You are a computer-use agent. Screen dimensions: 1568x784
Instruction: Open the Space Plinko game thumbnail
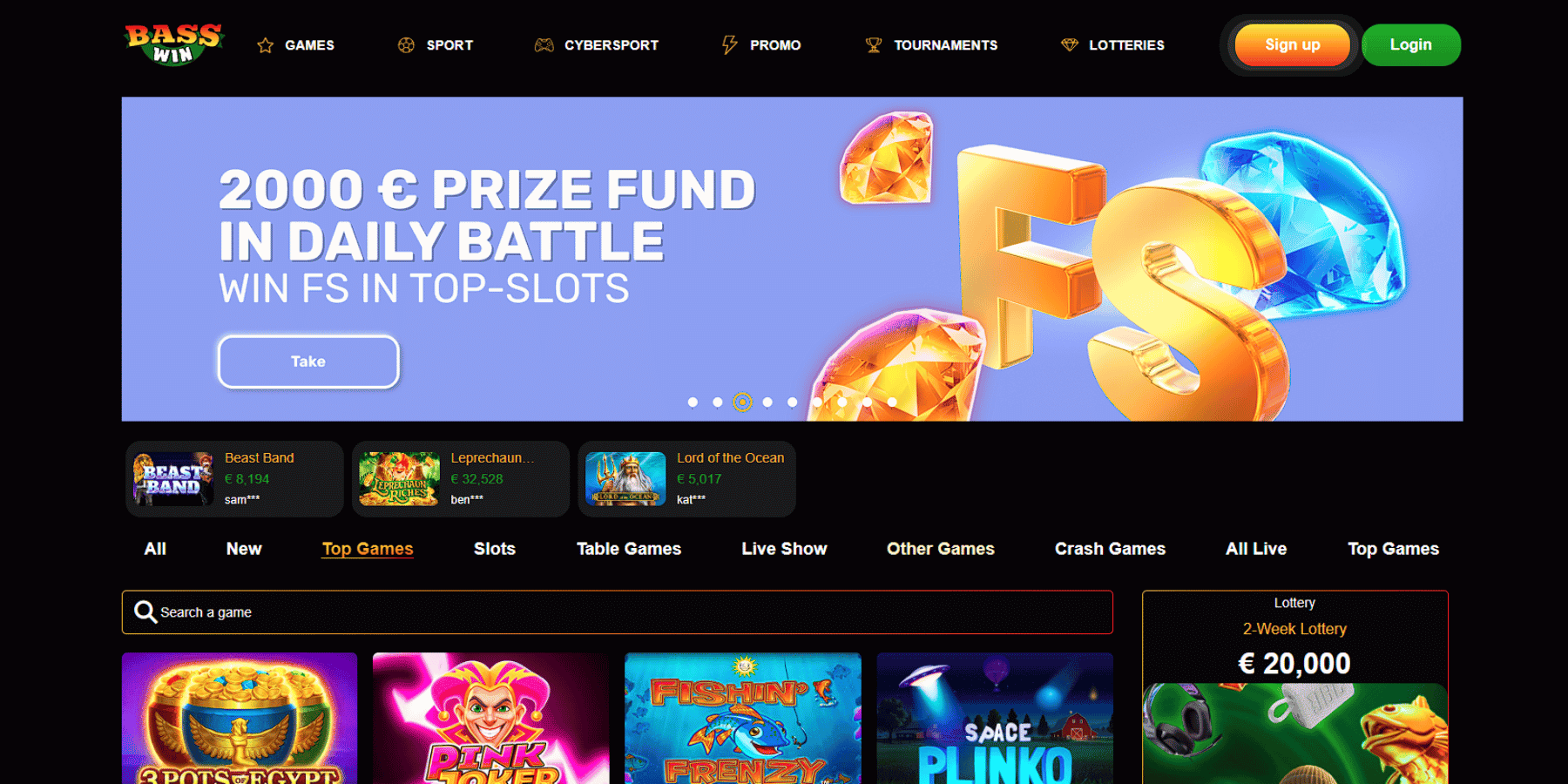995,718
